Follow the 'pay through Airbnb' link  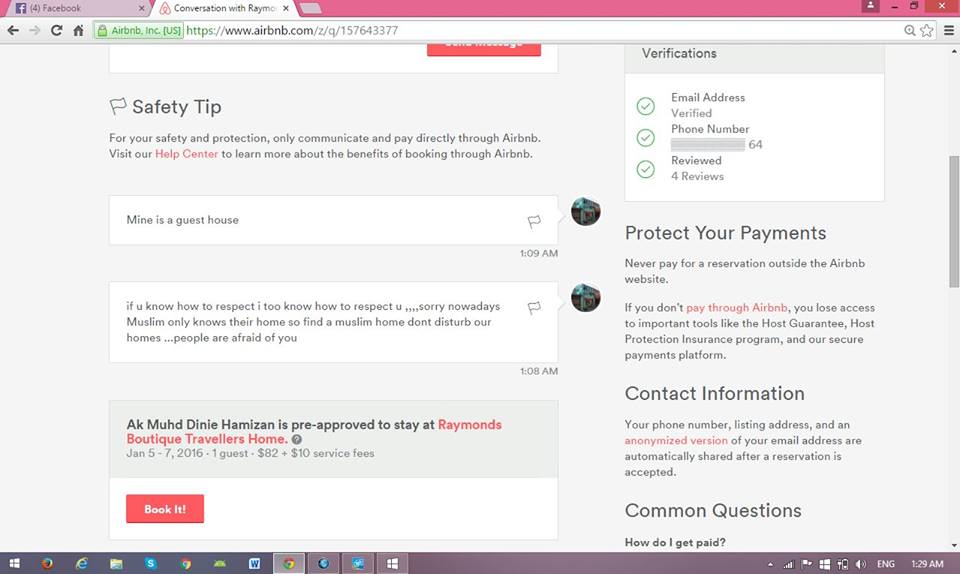click(736, 308)
